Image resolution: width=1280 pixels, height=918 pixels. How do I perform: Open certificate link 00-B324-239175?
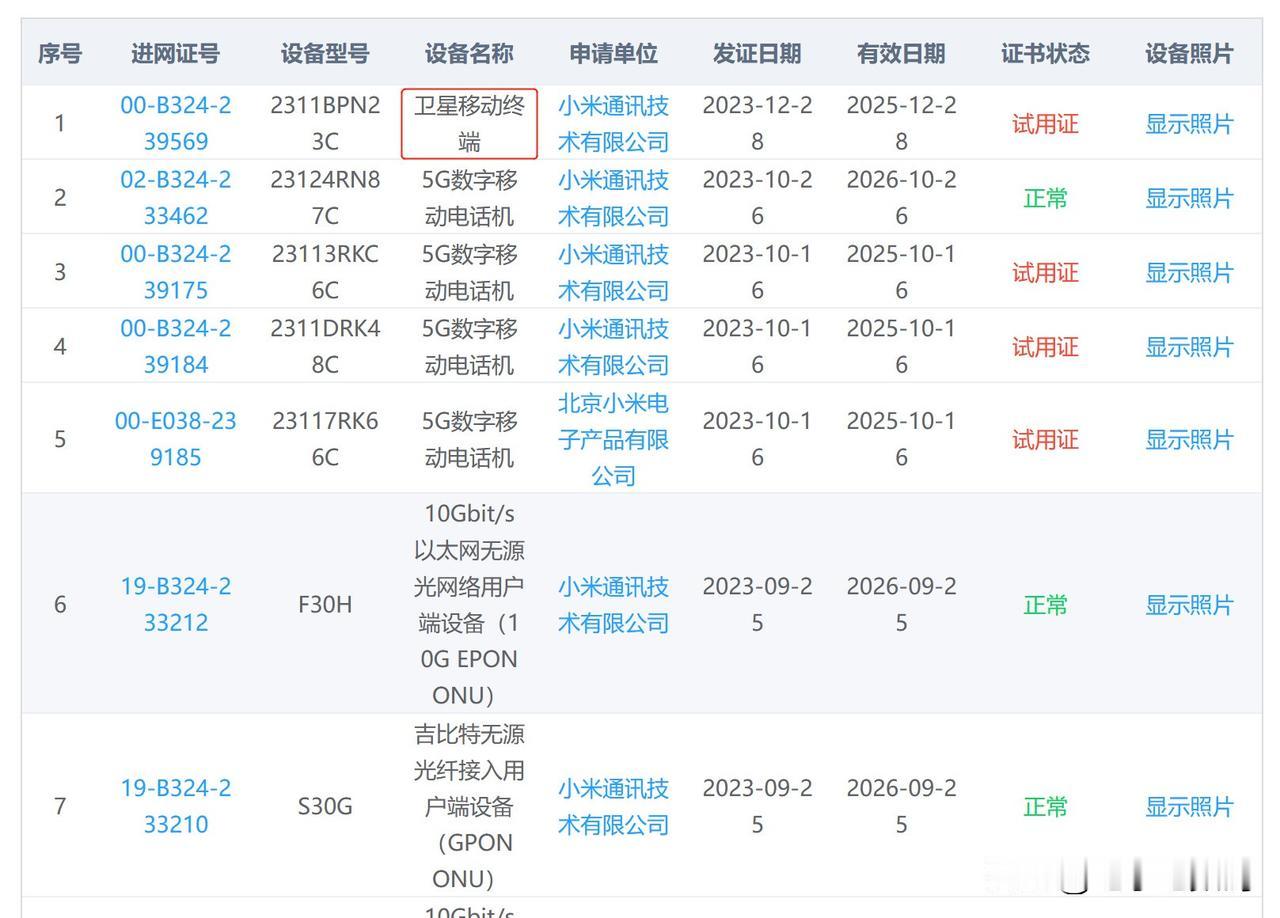click(x=176, y=272)
